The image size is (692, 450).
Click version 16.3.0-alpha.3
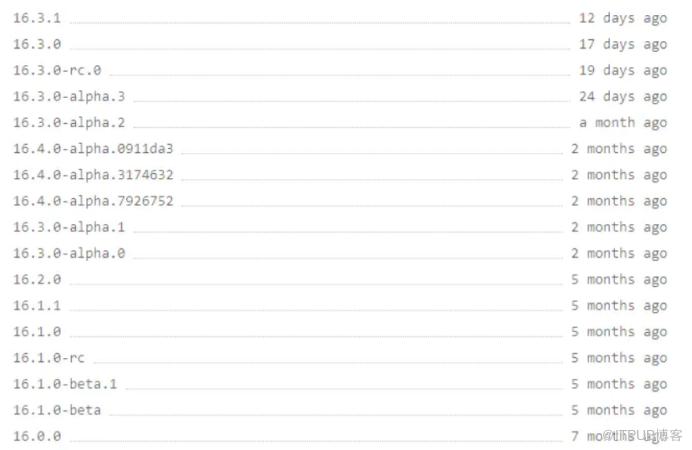click(x=69, y=96)
